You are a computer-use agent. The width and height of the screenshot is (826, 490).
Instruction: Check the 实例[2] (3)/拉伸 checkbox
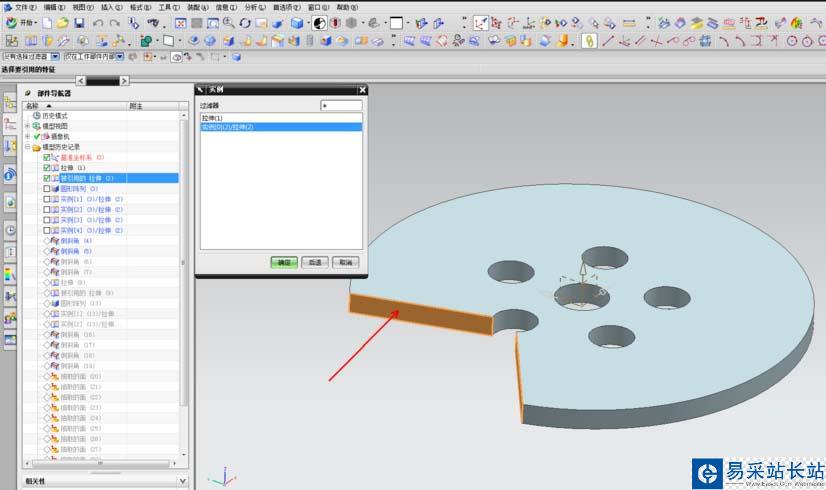(47, 210)
